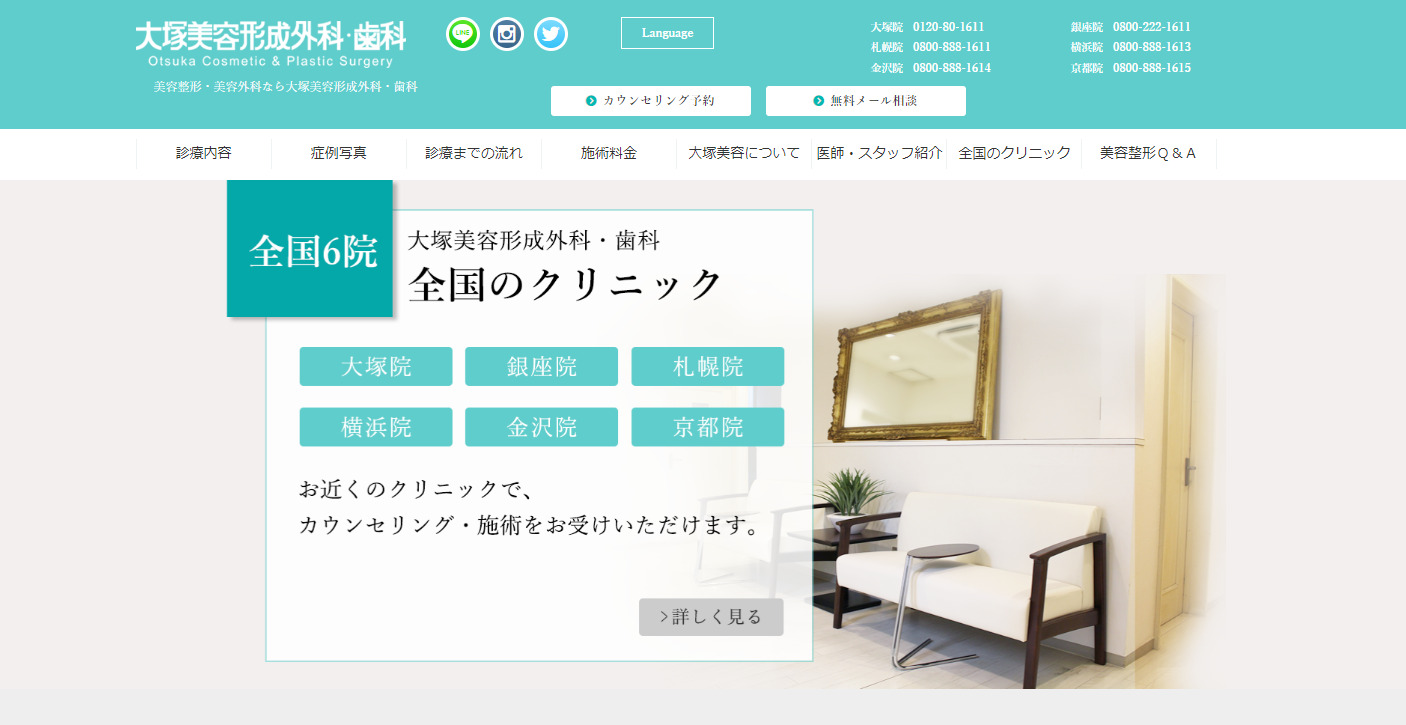The image size is (1406, 725).
Task: Open the 症例写真 menu item
Action: tap(337, 153)
